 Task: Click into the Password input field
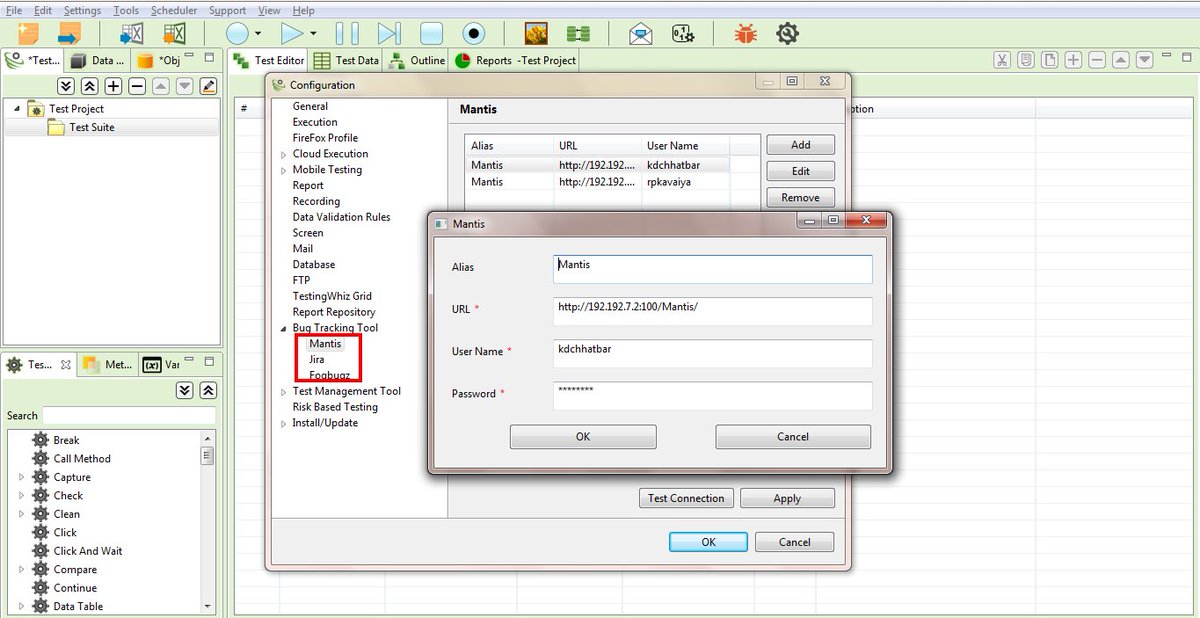tap(713, 395)
